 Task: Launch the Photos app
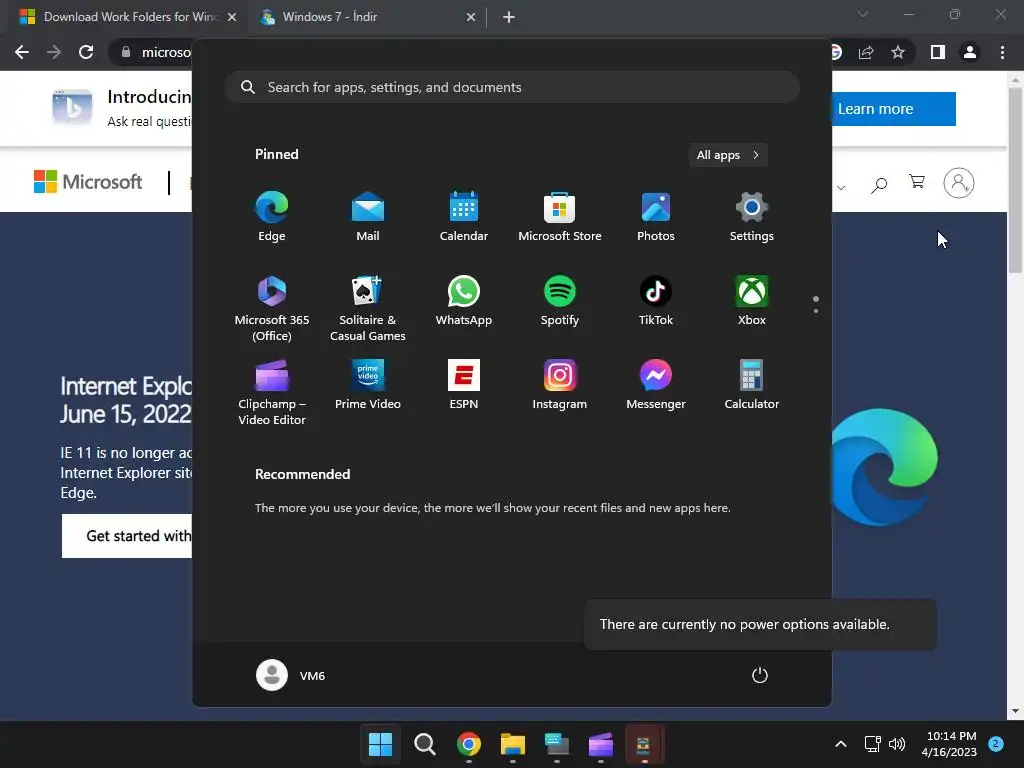pos(656,217)
